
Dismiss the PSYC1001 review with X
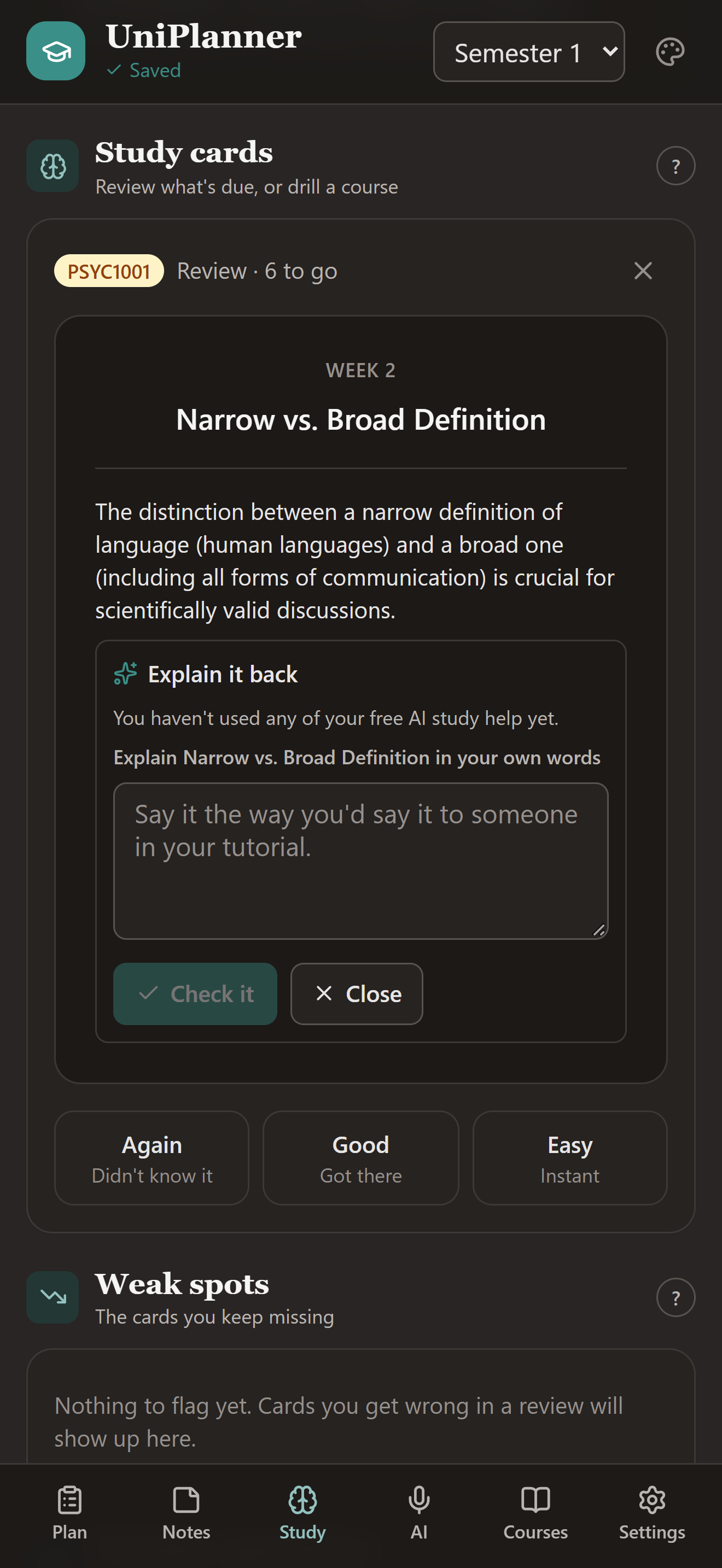pos(643,271)
